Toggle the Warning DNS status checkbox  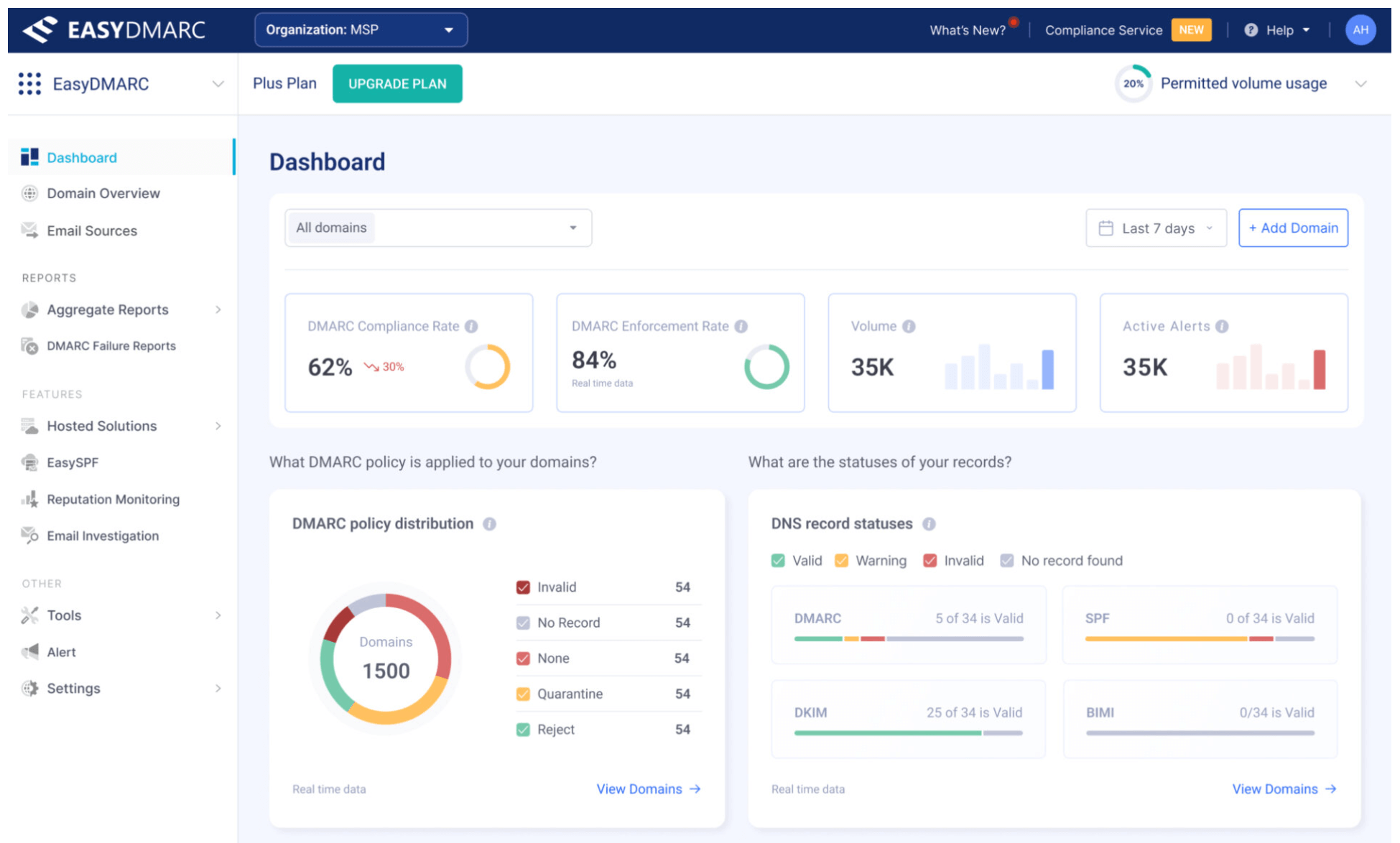(841, 561)
